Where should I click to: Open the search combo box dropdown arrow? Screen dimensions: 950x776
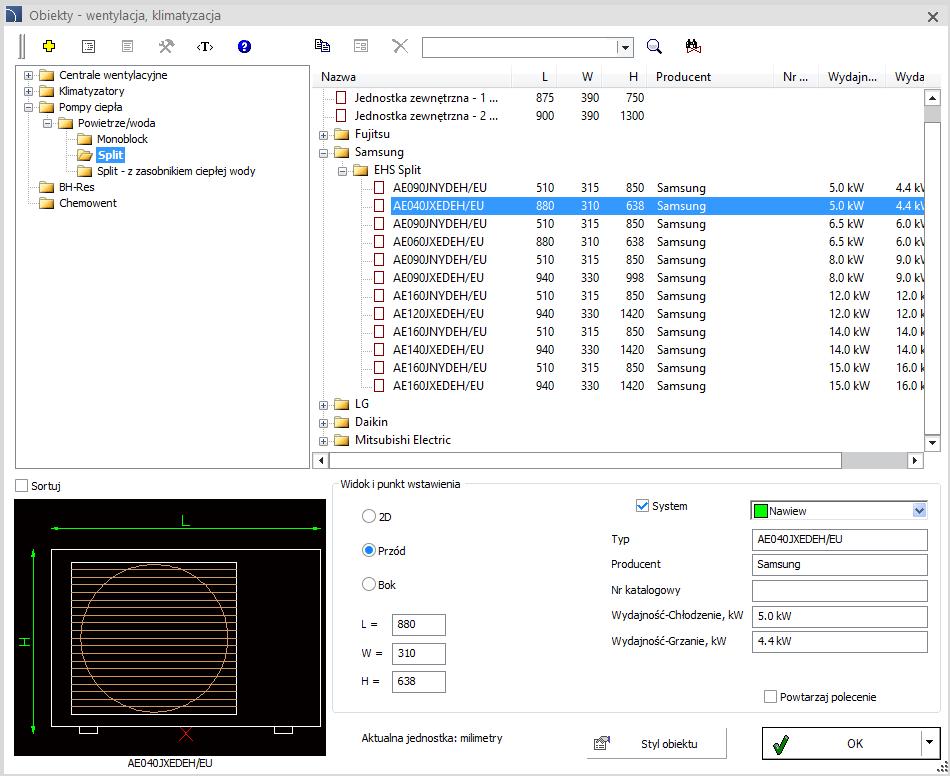pyautogui.click(x=625, y=47)
